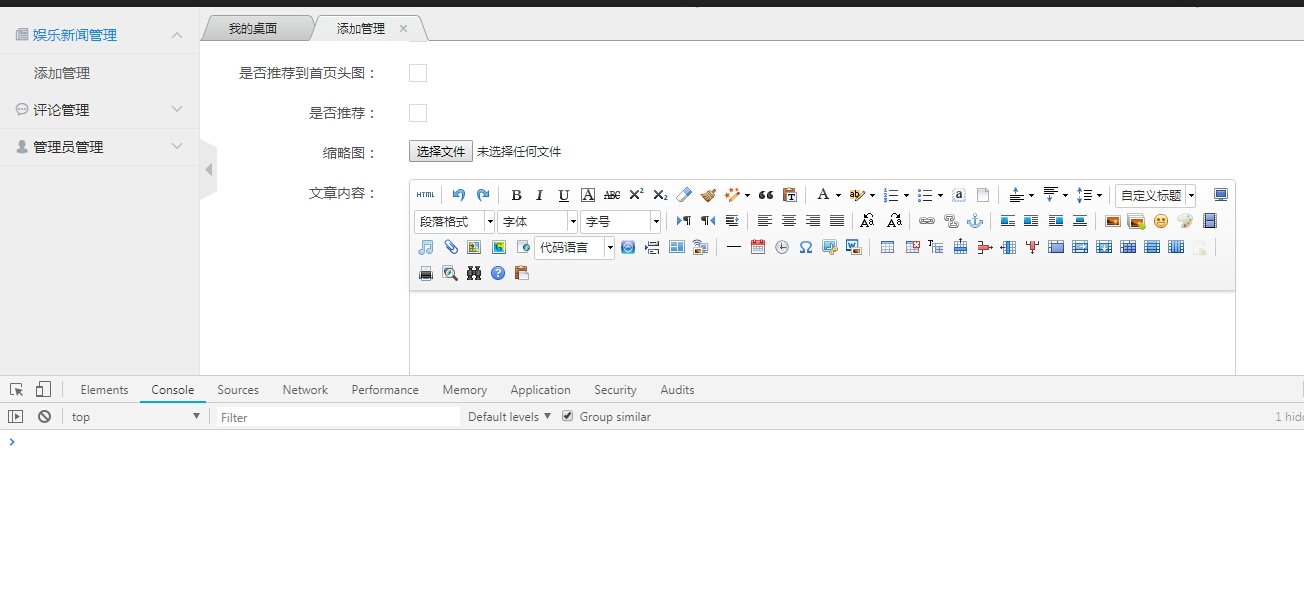Toggle HTML source view in editor

tap(426, 195)
